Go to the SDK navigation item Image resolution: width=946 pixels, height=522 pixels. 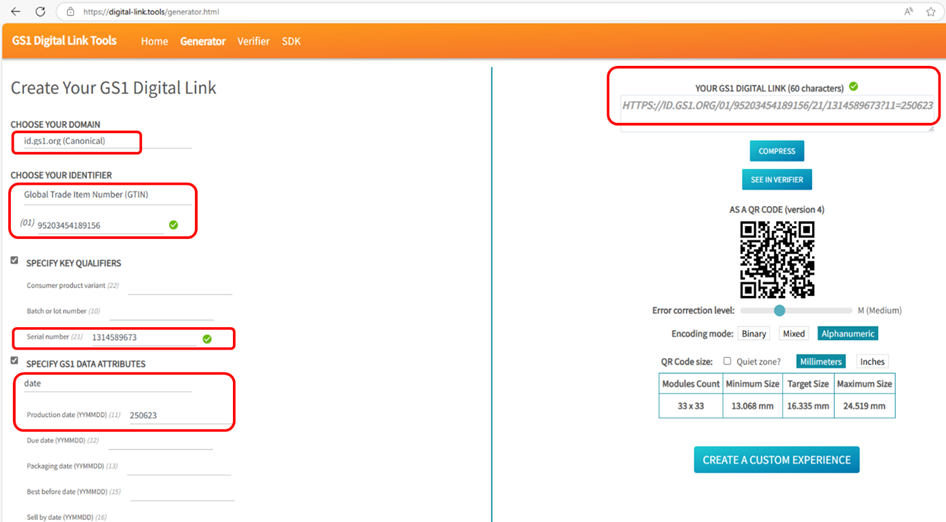tap(291, 42)
